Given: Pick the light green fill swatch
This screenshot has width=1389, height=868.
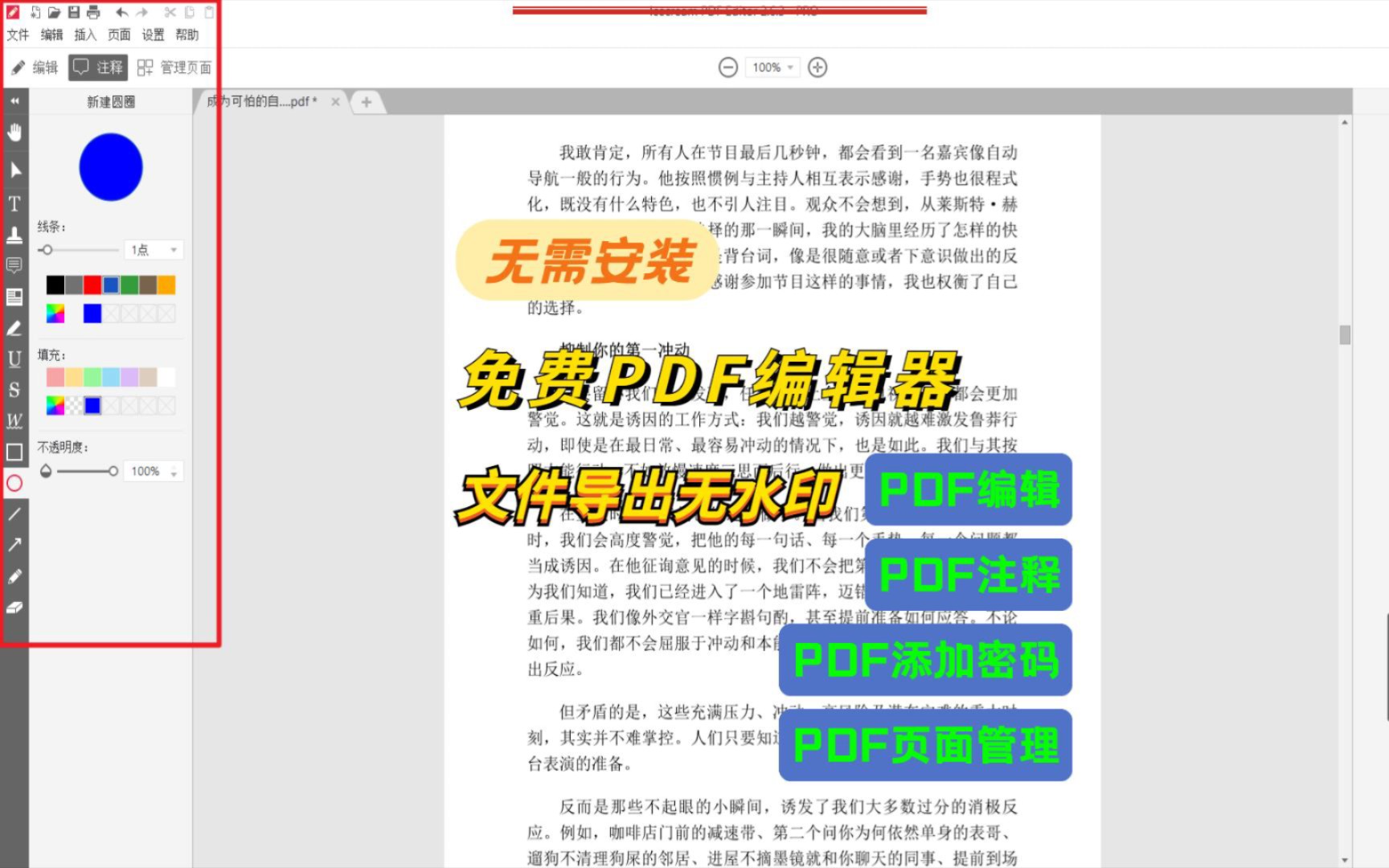Looking at the screenshot, I should [x=92, y=377].
